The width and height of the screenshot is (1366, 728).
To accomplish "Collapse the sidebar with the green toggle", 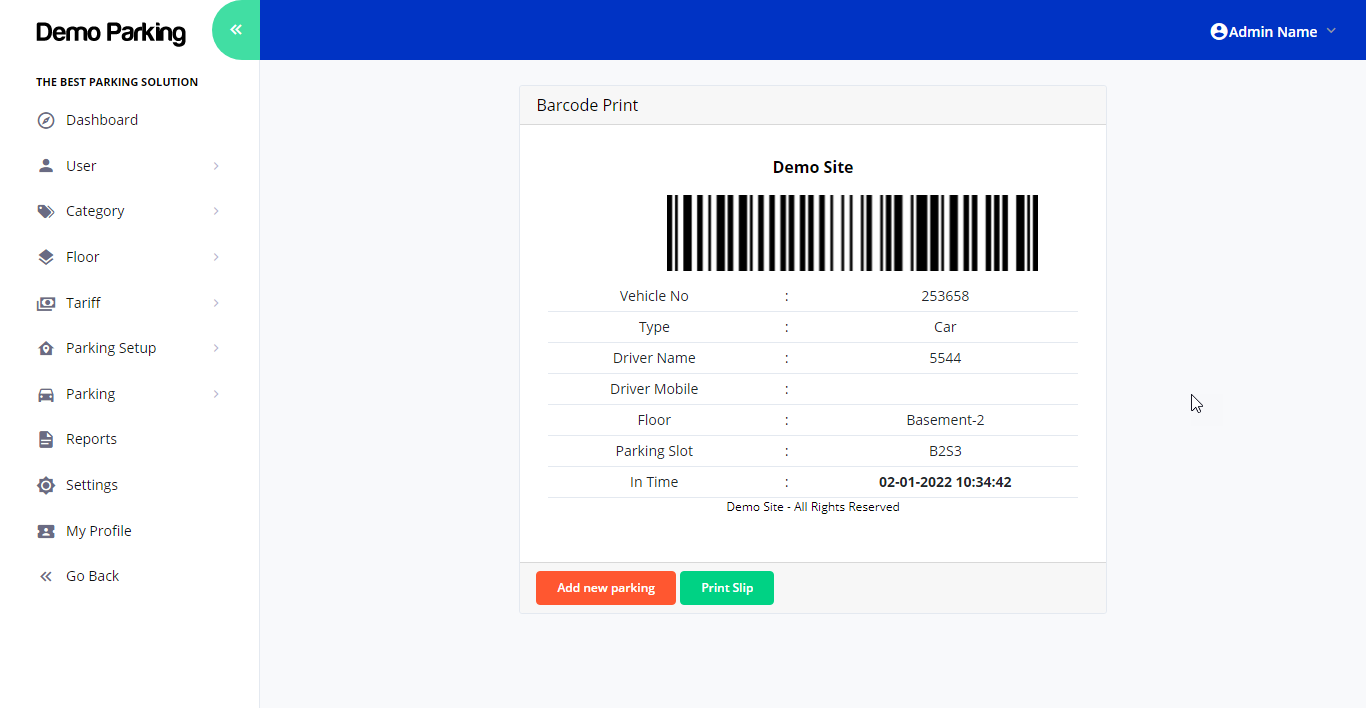I will (236, 30).
